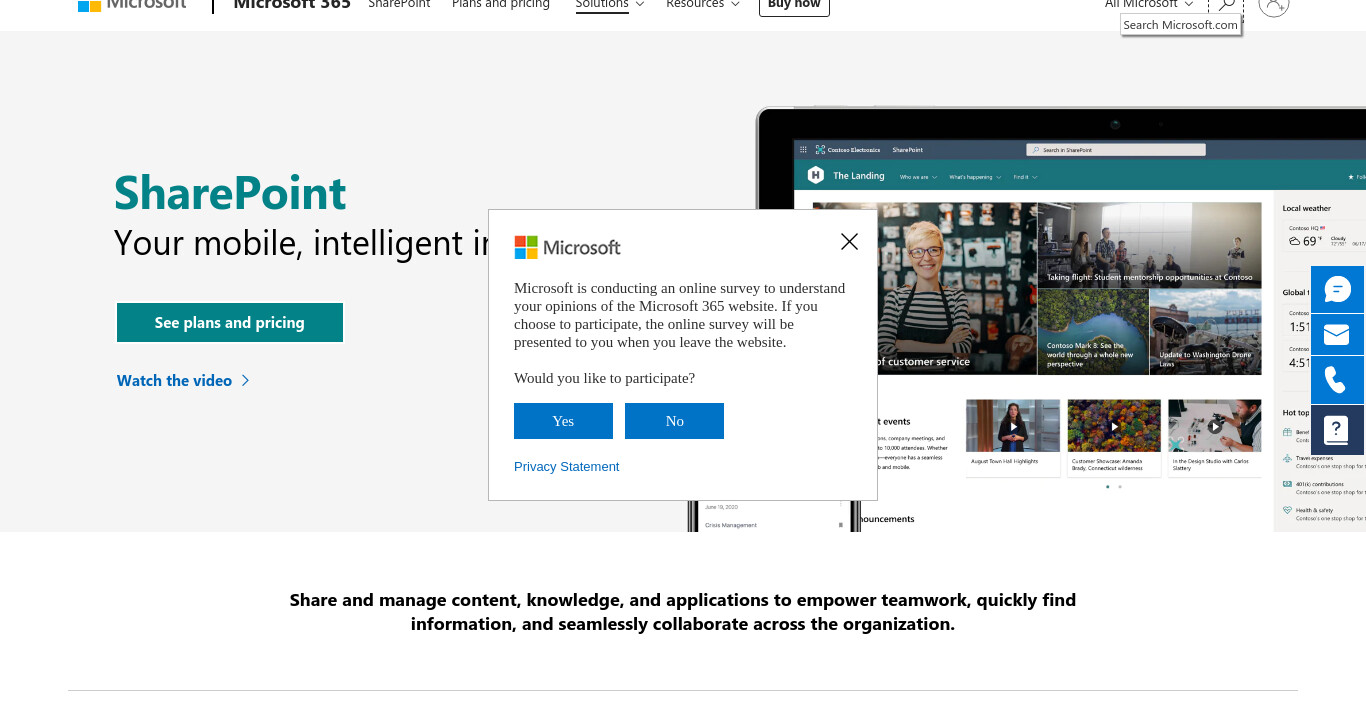Click the See plans and pricing button
1366x728 pixels.
click(230, 323)
